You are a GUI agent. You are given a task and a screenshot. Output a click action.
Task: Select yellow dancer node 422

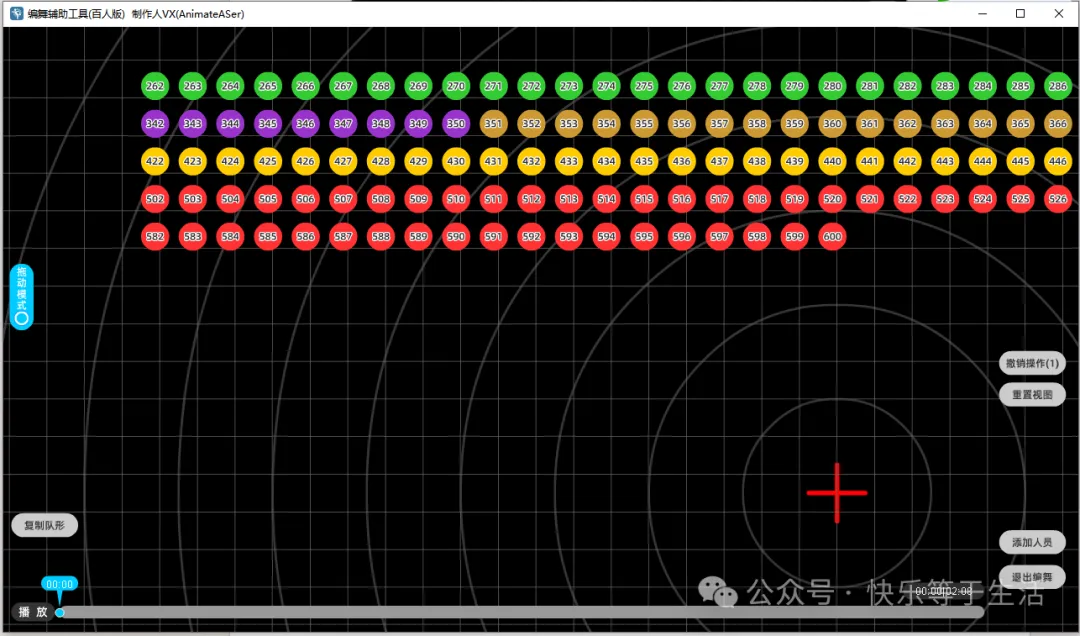coord(155,161)
